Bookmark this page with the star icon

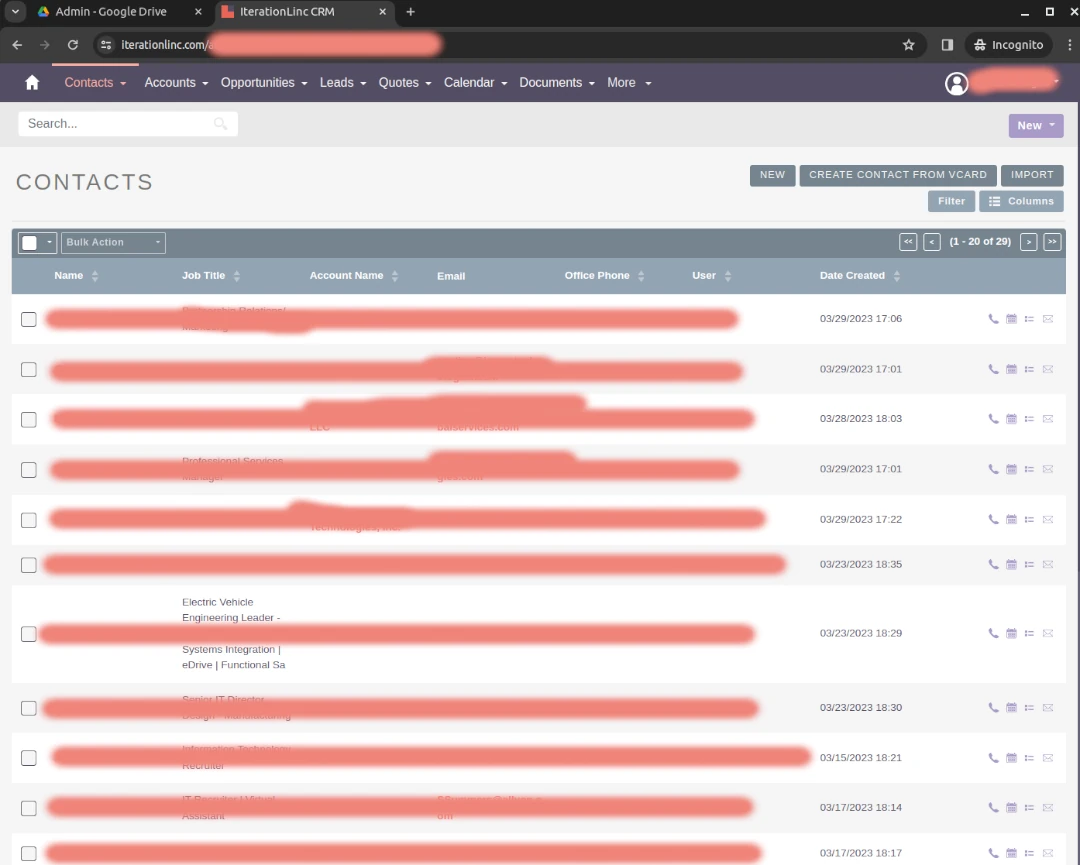(x=908, y=45)
